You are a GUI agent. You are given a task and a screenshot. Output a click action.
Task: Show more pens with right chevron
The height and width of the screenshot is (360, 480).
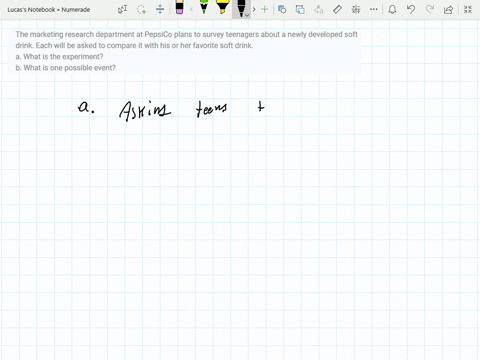click(x=254, y=9)
